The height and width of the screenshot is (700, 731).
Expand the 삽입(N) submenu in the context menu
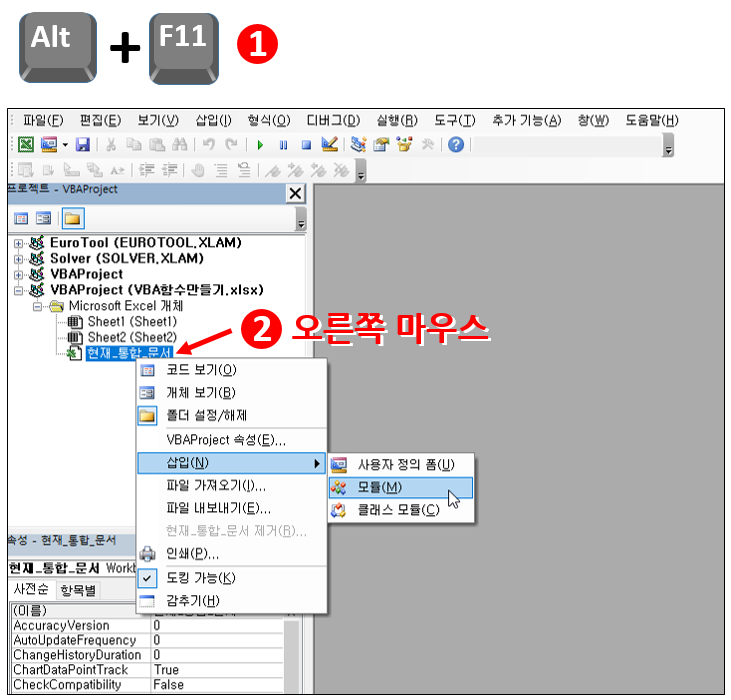click(232, 463)
